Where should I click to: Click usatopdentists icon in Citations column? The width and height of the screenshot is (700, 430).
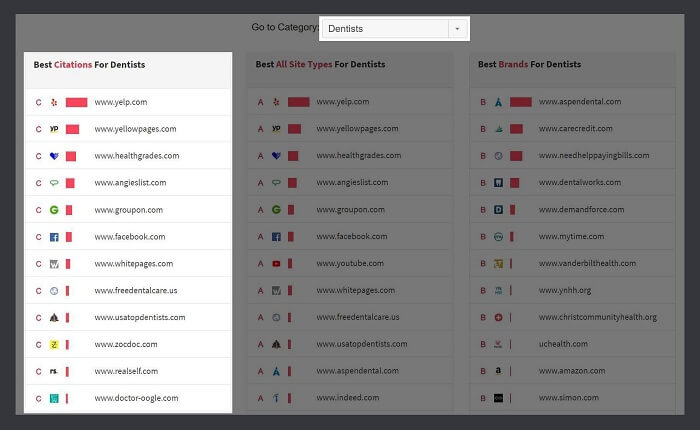(54, 317)
